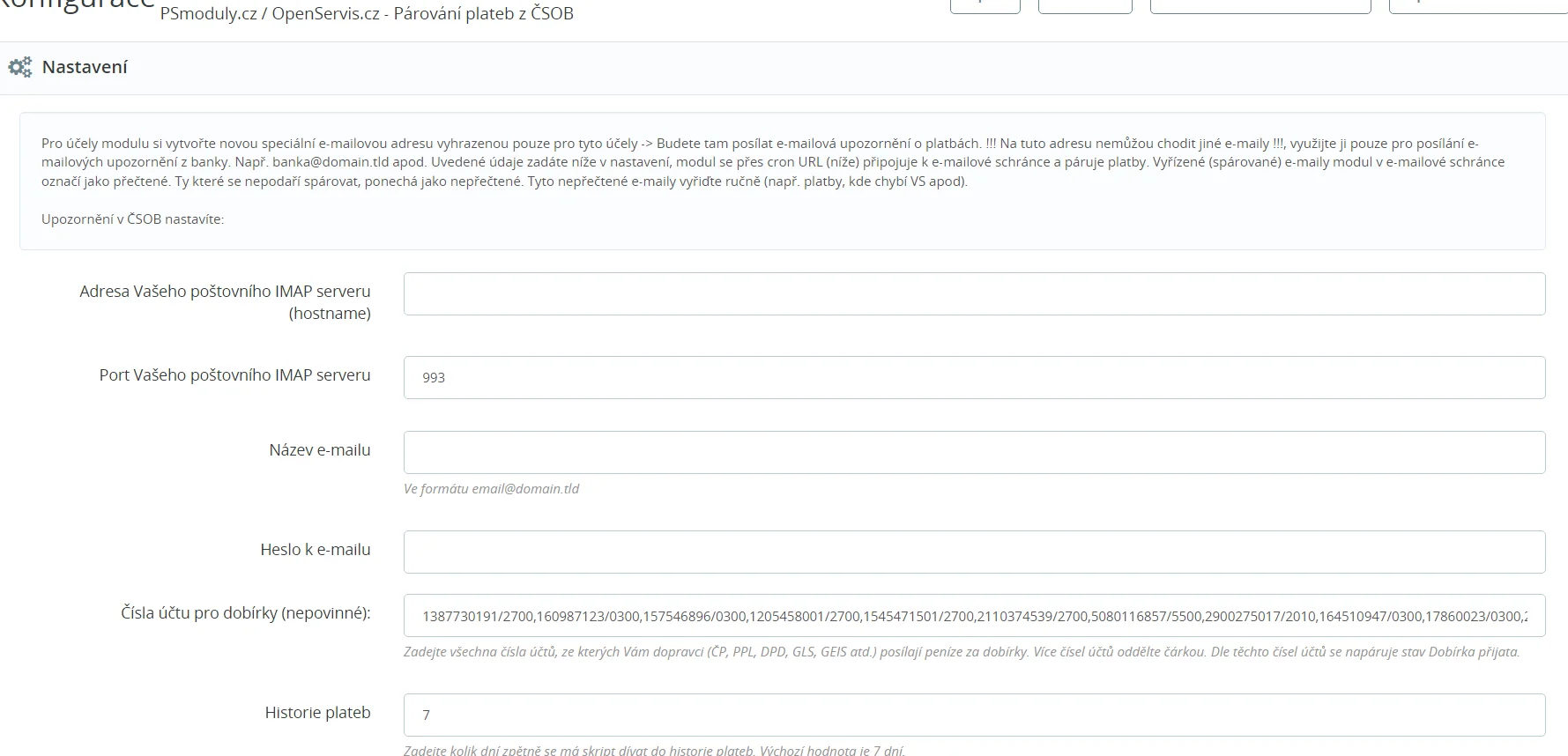Click the 'Heslo k e-mailu' label
The image size is (1568, 756).
click(x=315, y=549)
